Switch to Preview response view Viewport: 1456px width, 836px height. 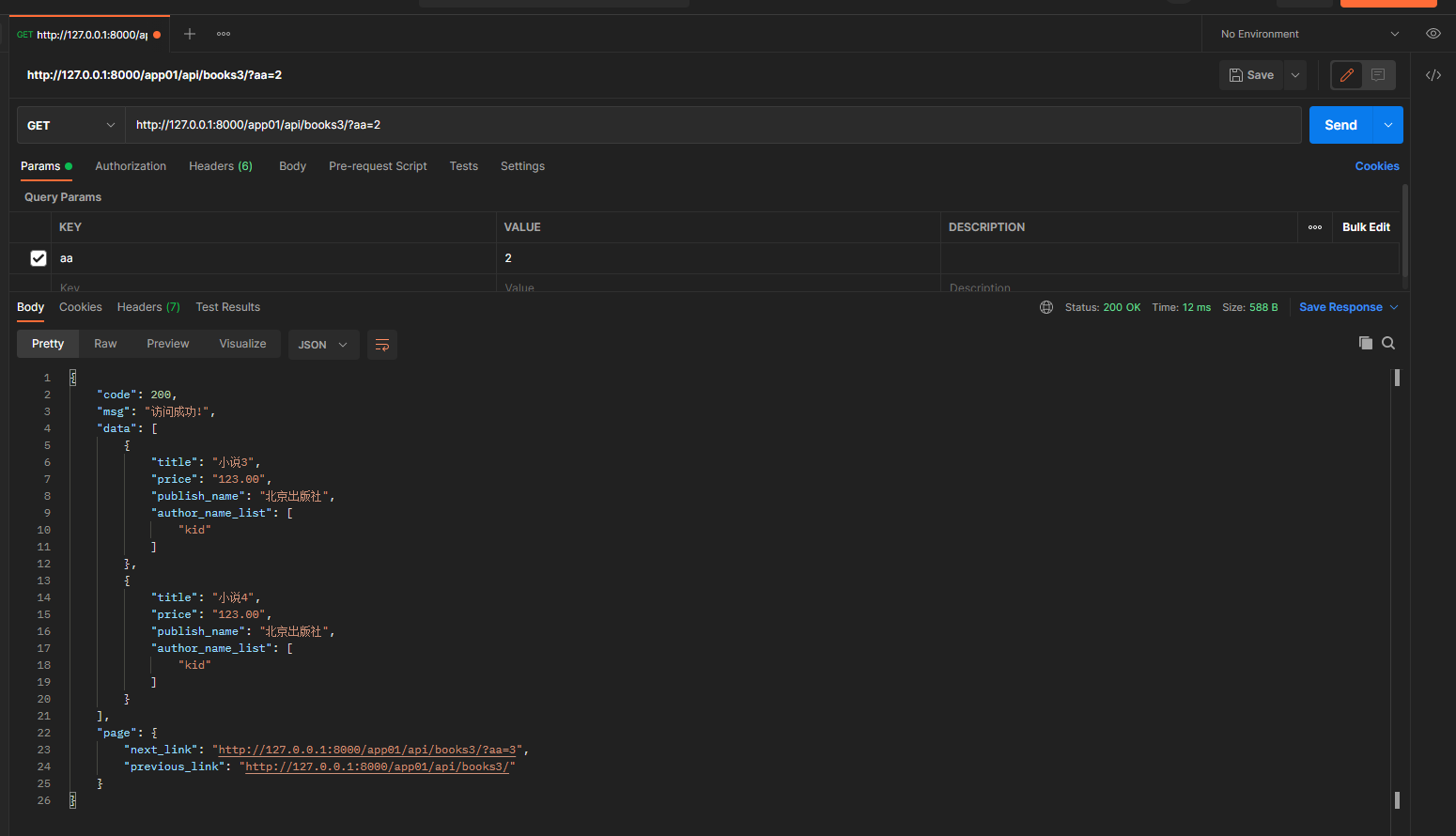pos(168,344)
